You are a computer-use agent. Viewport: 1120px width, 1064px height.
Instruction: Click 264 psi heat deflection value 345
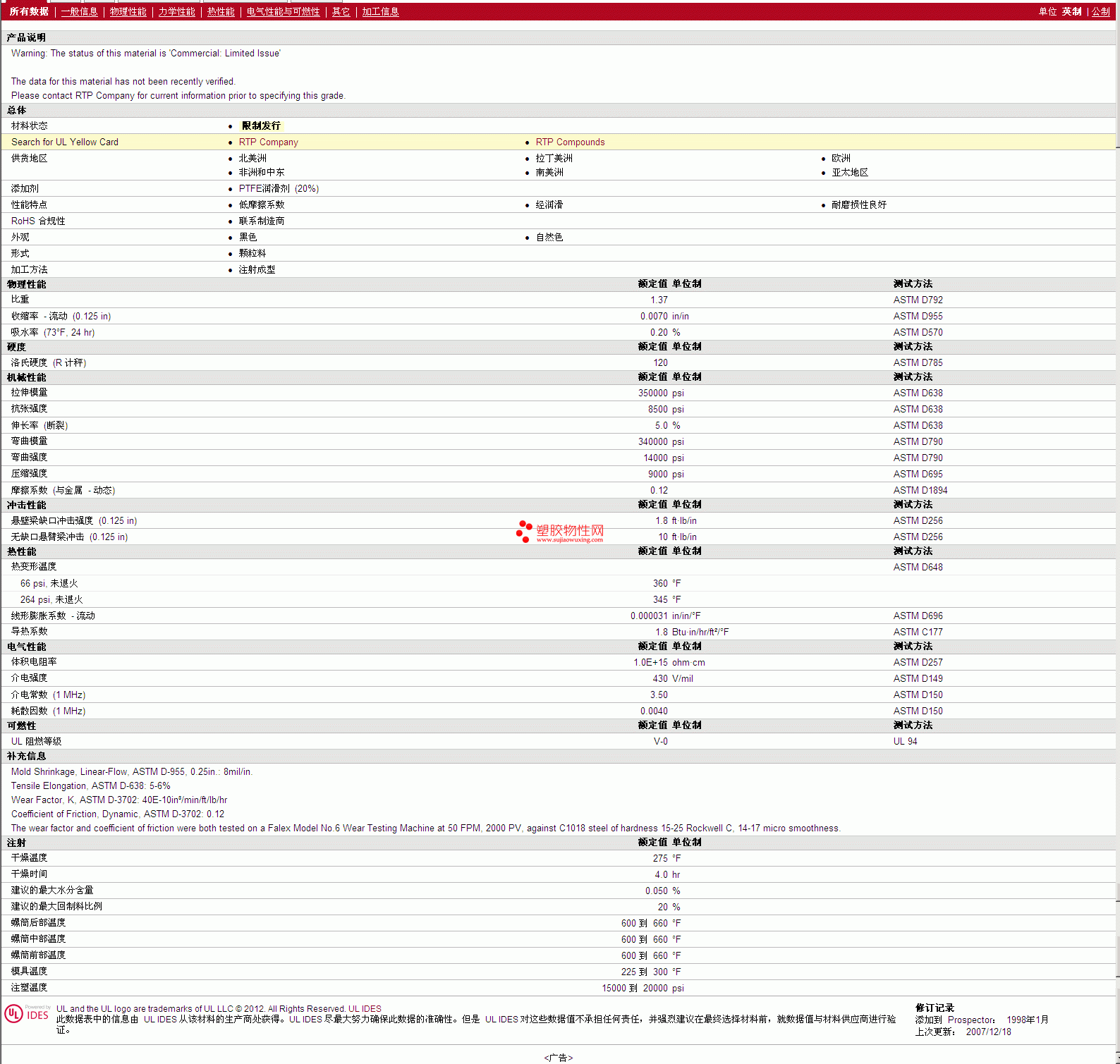(x=660, y=600)
